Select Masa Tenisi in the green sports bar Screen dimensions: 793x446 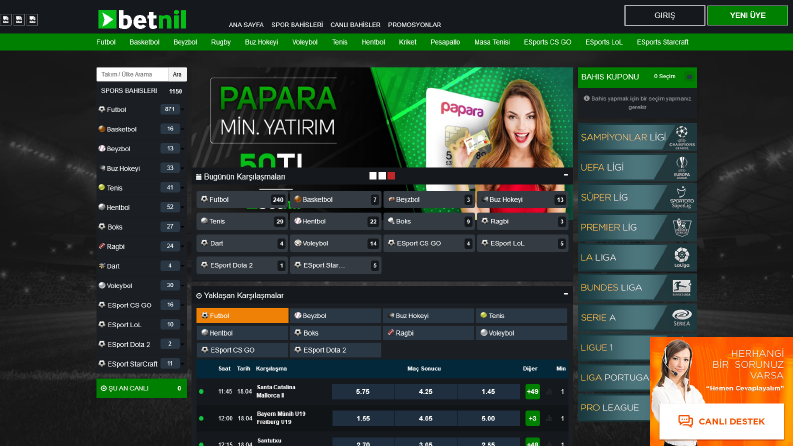[x=492, y=42]
